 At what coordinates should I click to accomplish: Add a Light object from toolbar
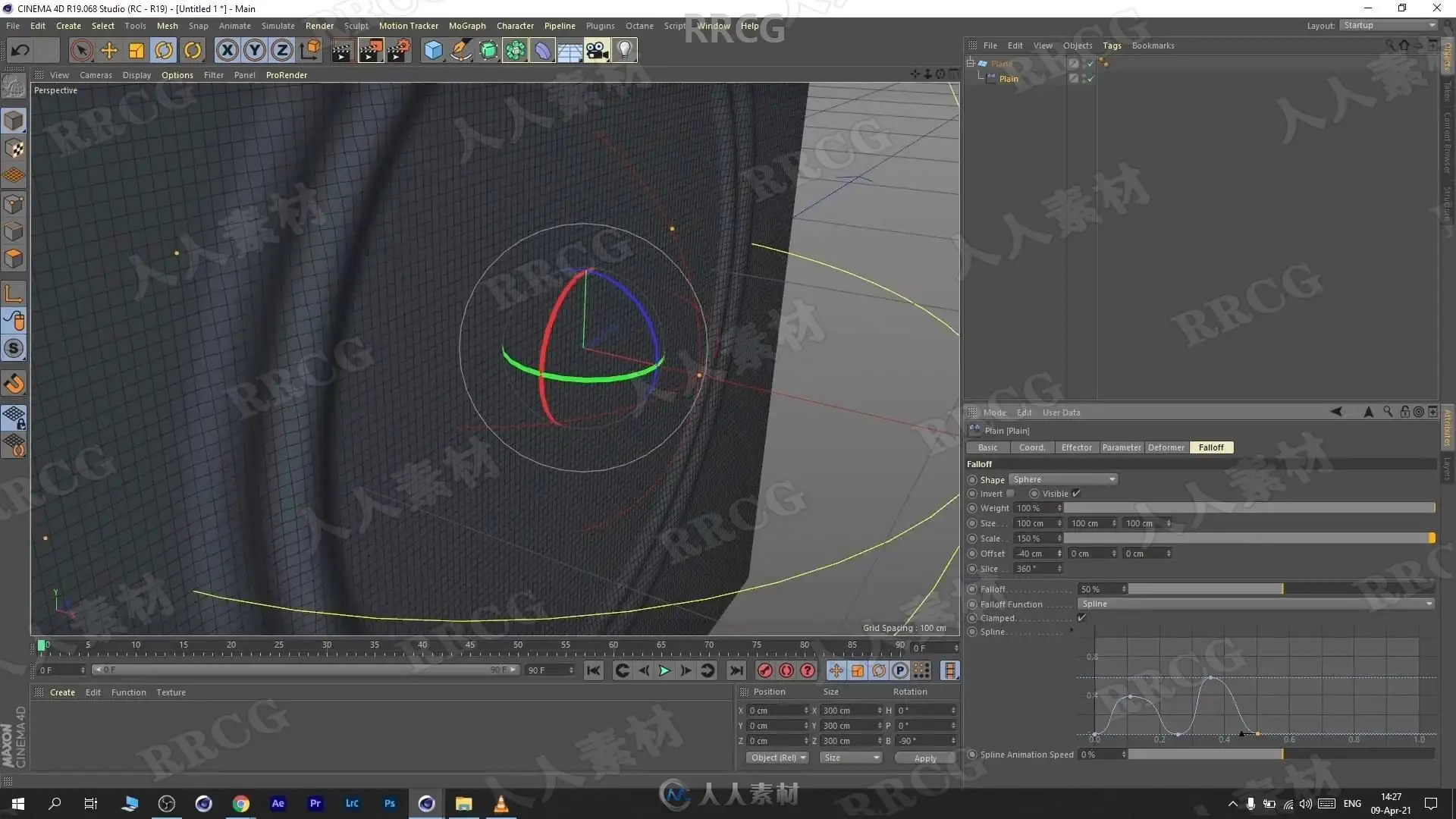click(x=624, y=51)
